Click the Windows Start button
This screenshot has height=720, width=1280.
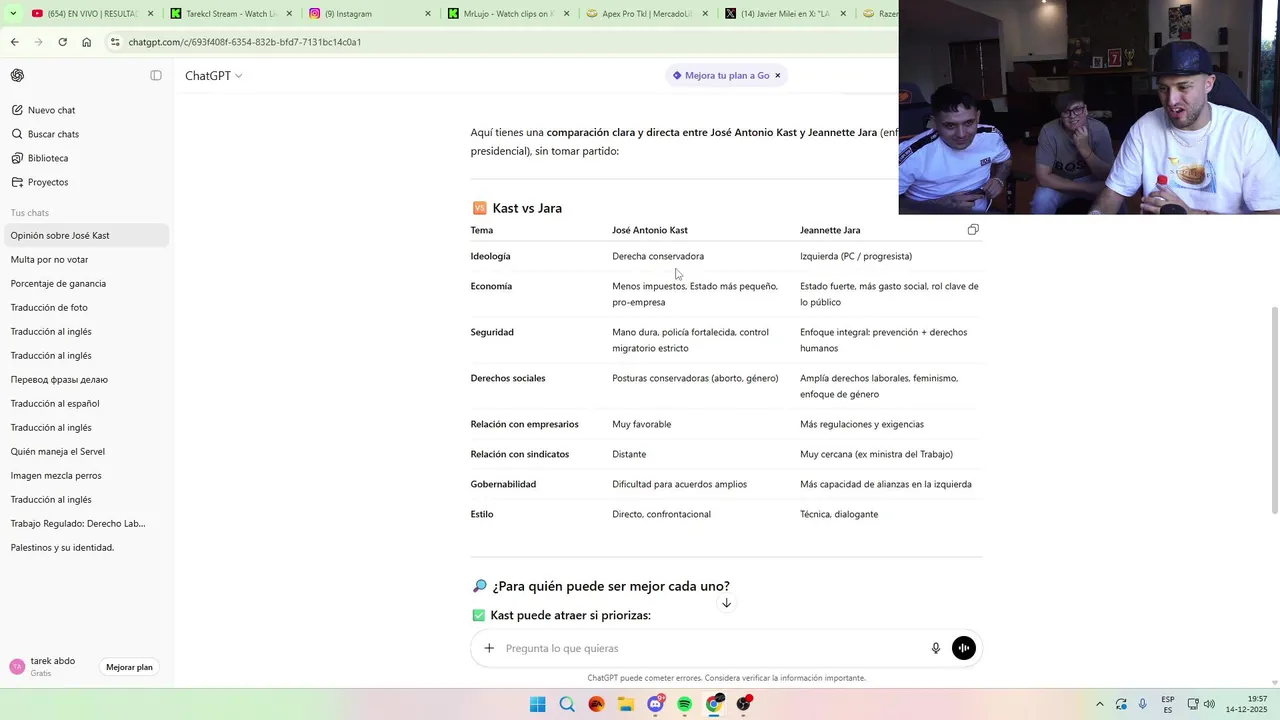click(x=538, y=704)
